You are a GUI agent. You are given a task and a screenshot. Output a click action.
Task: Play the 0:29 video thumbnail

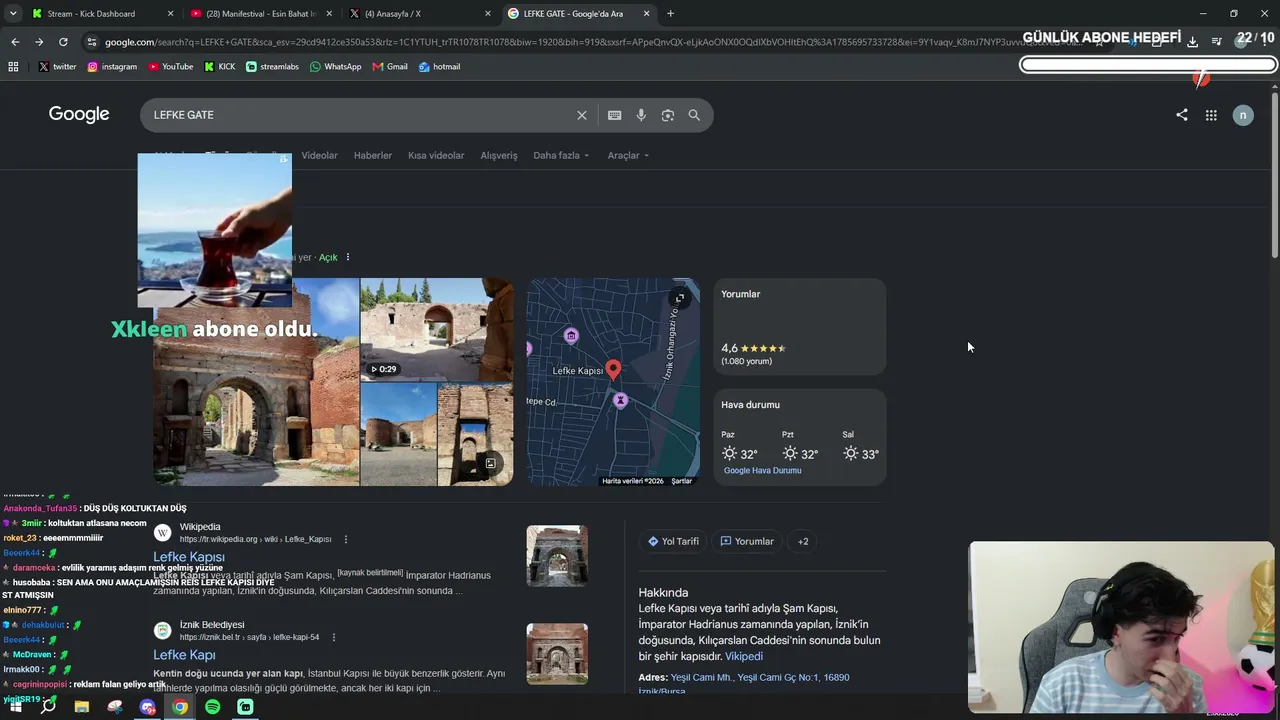(x=437, y=330)
